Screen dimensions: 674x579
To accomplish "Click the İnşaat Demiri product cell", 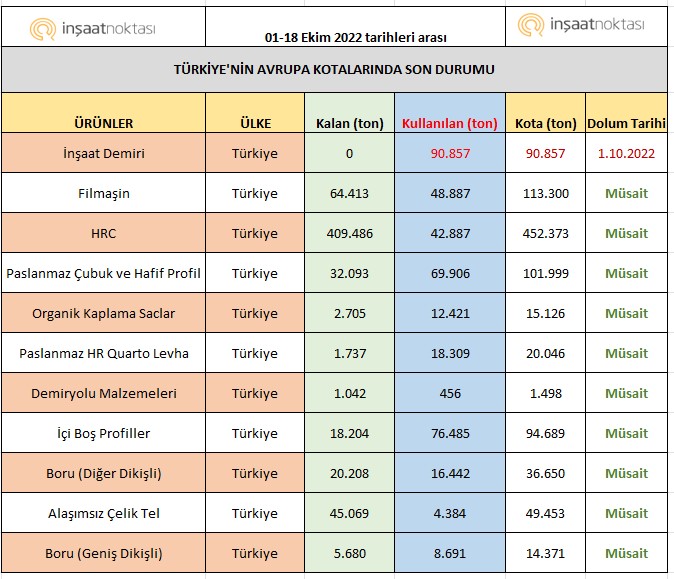I will [103, 153].
